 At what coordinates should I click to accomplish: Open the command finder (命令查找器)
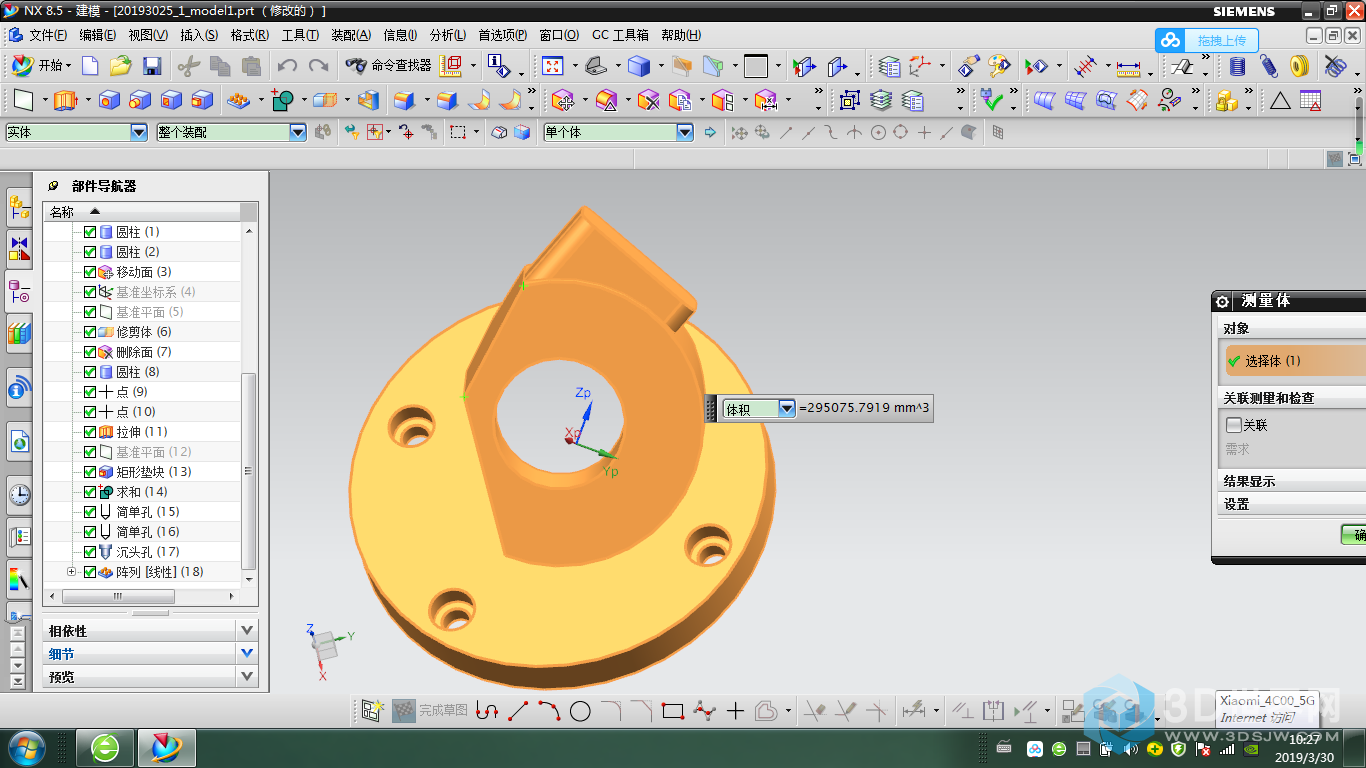point(388,65)
